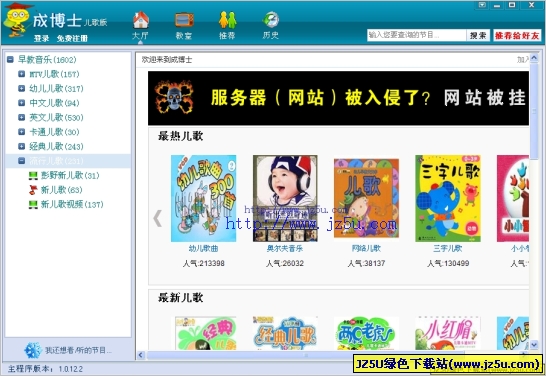
Task: Expand the 卡通儿歌(30) node
Action: [x=22, y=132]
